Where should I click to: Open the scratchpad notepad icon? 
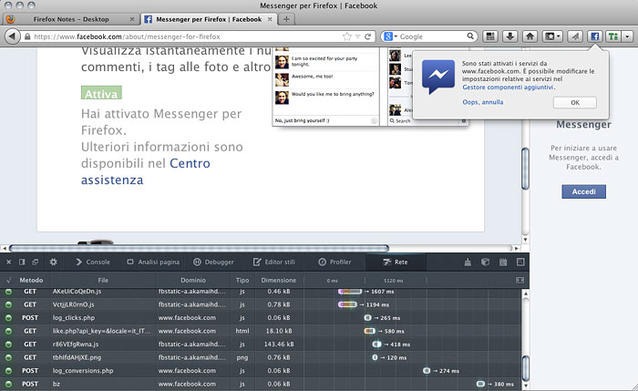point(503,262)
